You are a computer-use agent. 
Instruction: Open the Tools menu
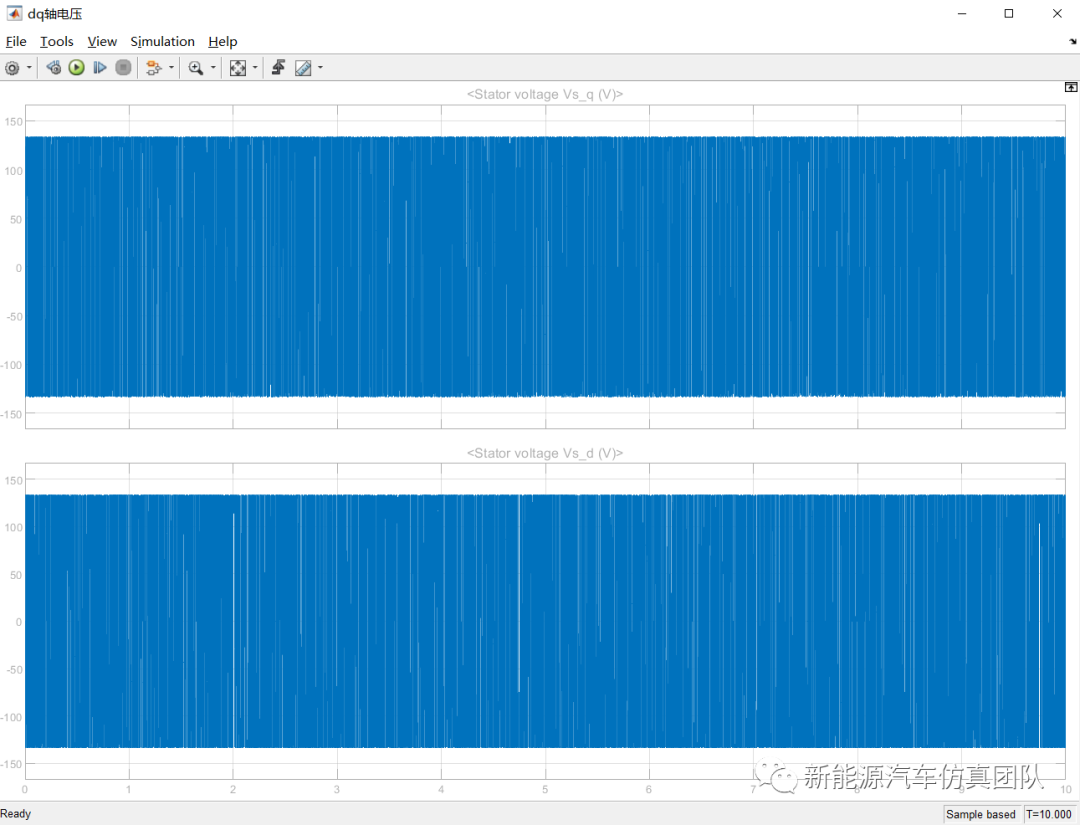pos(56,41)
